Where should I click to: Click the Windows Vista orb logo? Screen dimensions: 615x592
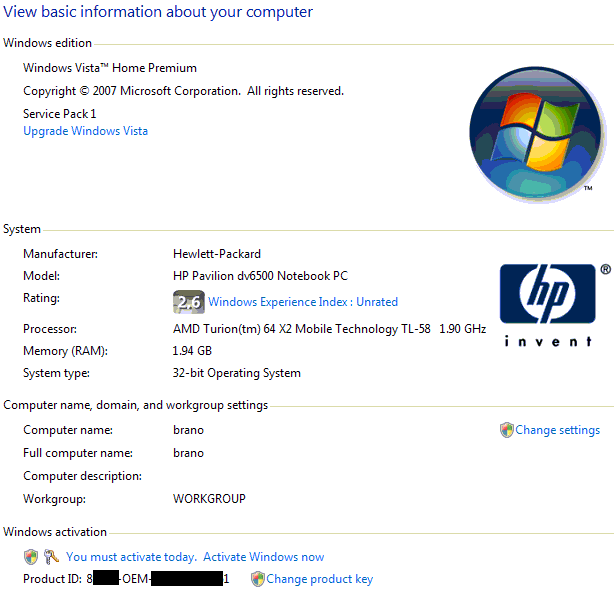[536, 135]
